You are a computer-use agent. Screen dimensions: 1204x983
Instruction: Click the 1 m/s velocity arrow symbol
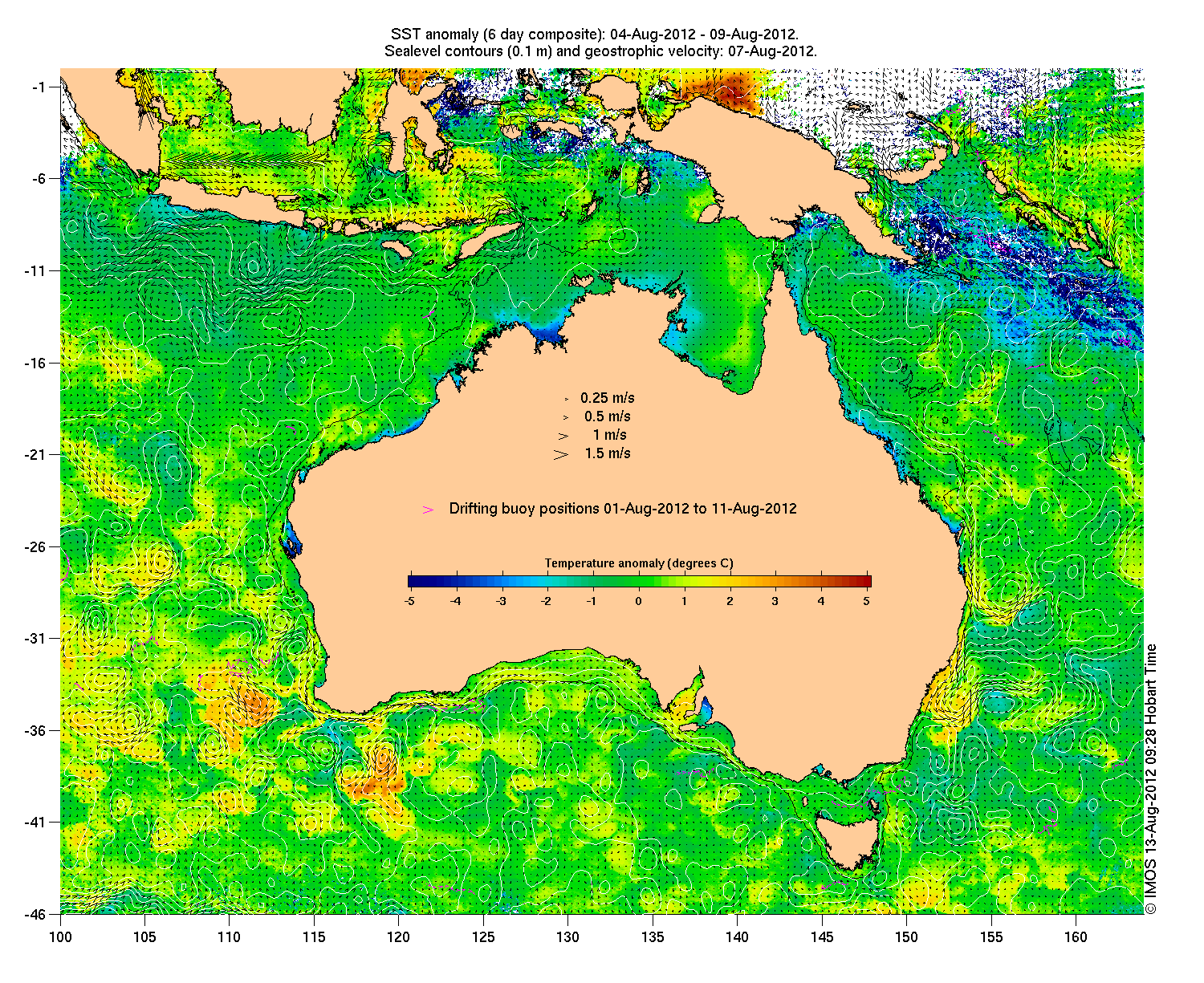tap(563, 436)
